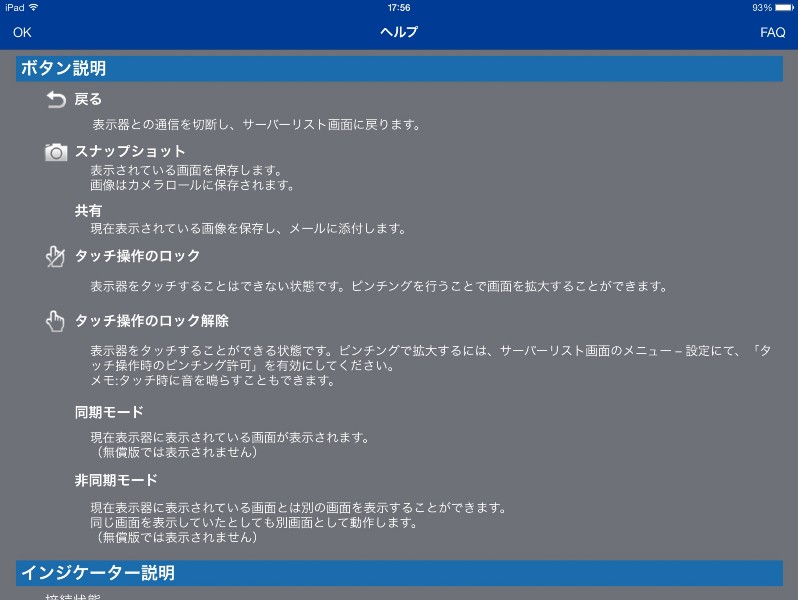Click the スナップショット heading
The height and width of the screenshot is (600, 798).
(130, 151)
